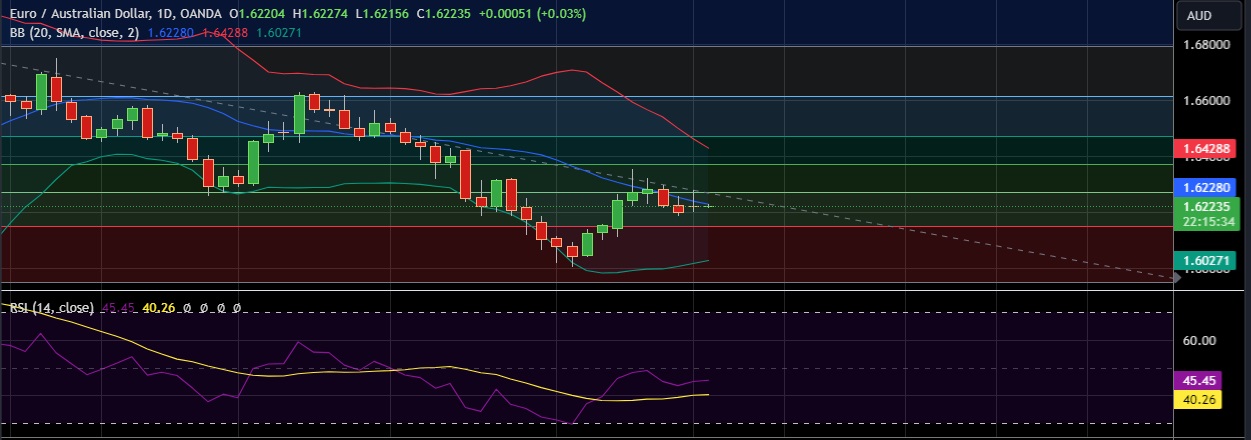Click the low value L1.62156
1251x440 pixels.
381,14
